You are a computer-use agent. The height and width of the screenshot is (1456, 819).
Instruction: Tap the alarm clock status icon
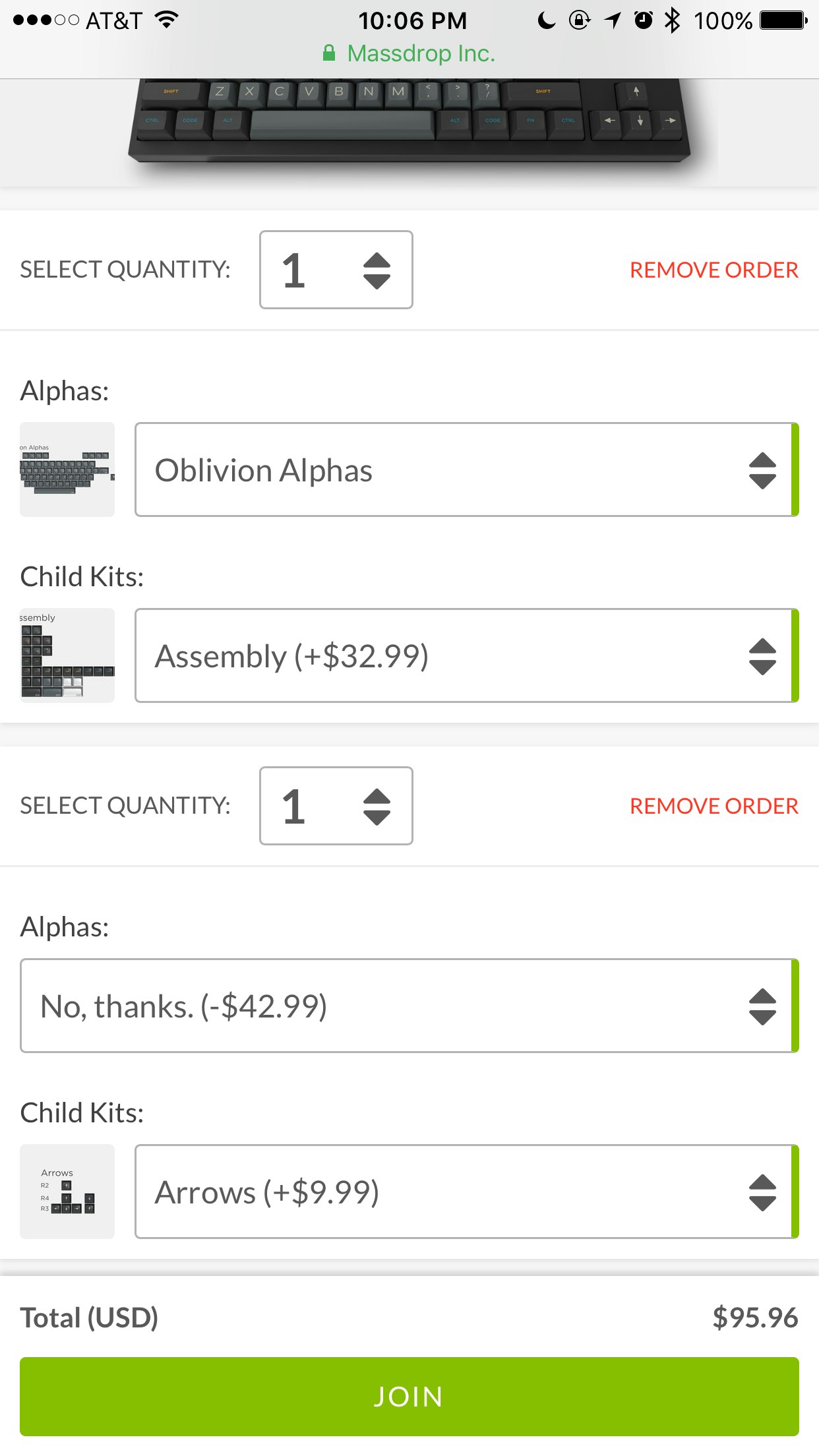click(644, 20)
